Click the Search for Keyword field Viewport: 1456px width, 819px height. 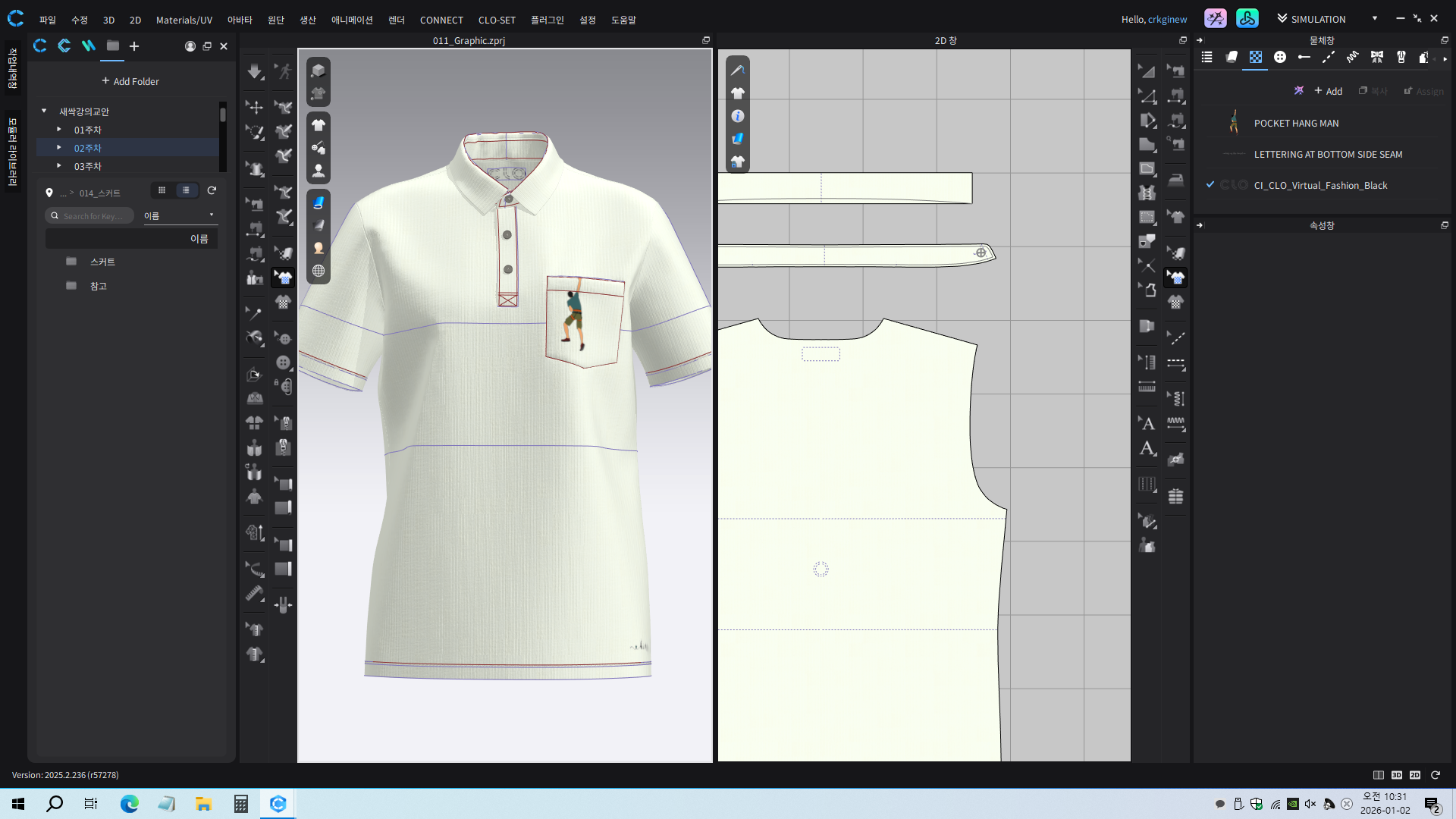tap(91, 216)
